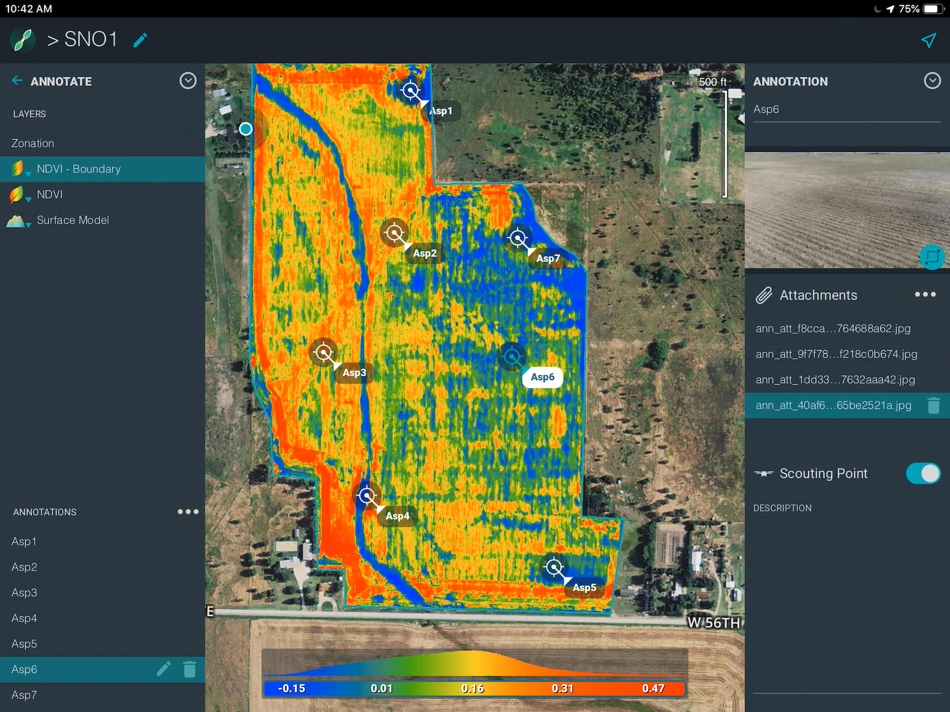Select the Asp1 marker on the map

click(411, 91)
